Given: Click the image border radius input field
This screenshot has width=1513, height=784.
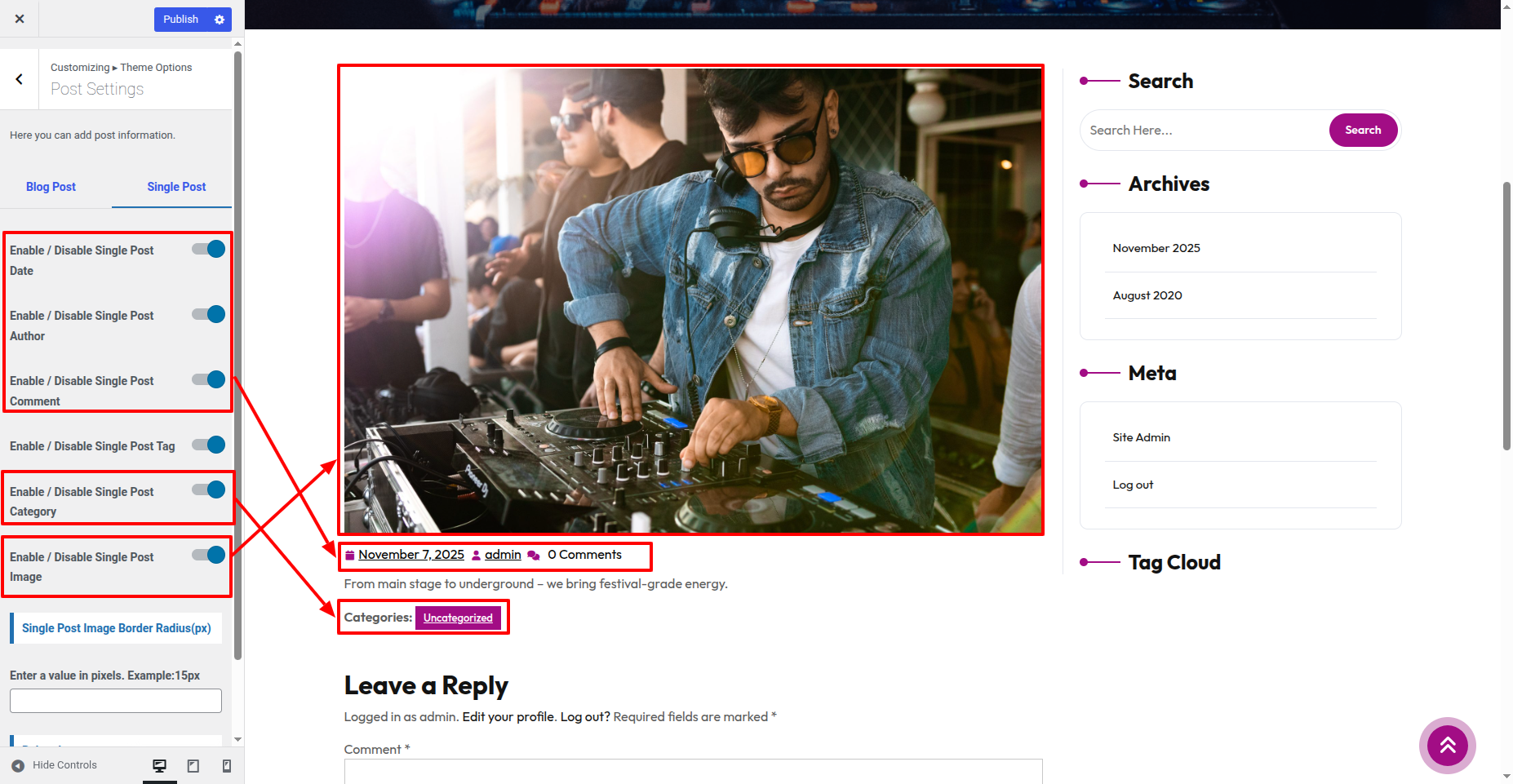Looking at the screenshot, I should pyautogui.click(x=116, y=701).
